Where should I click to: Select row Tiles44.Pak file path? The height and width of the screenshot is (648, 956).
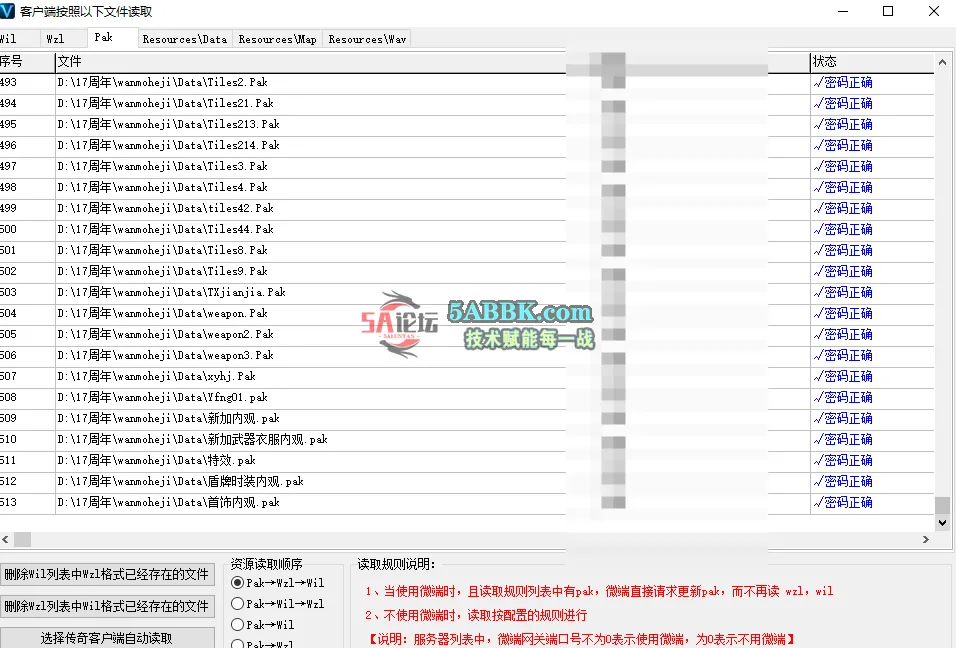click(165, 229)
